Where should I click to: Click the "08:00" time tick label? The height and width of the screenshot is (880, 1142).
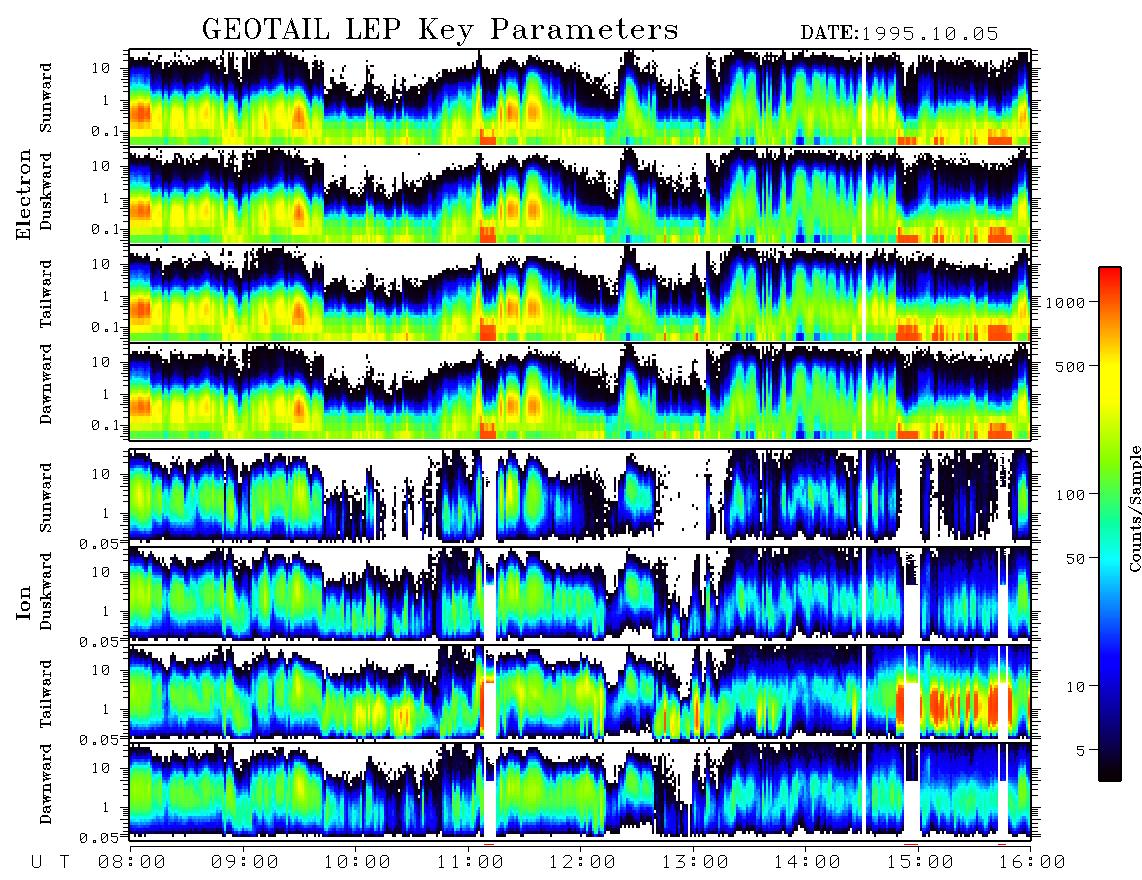coord(132,862)
